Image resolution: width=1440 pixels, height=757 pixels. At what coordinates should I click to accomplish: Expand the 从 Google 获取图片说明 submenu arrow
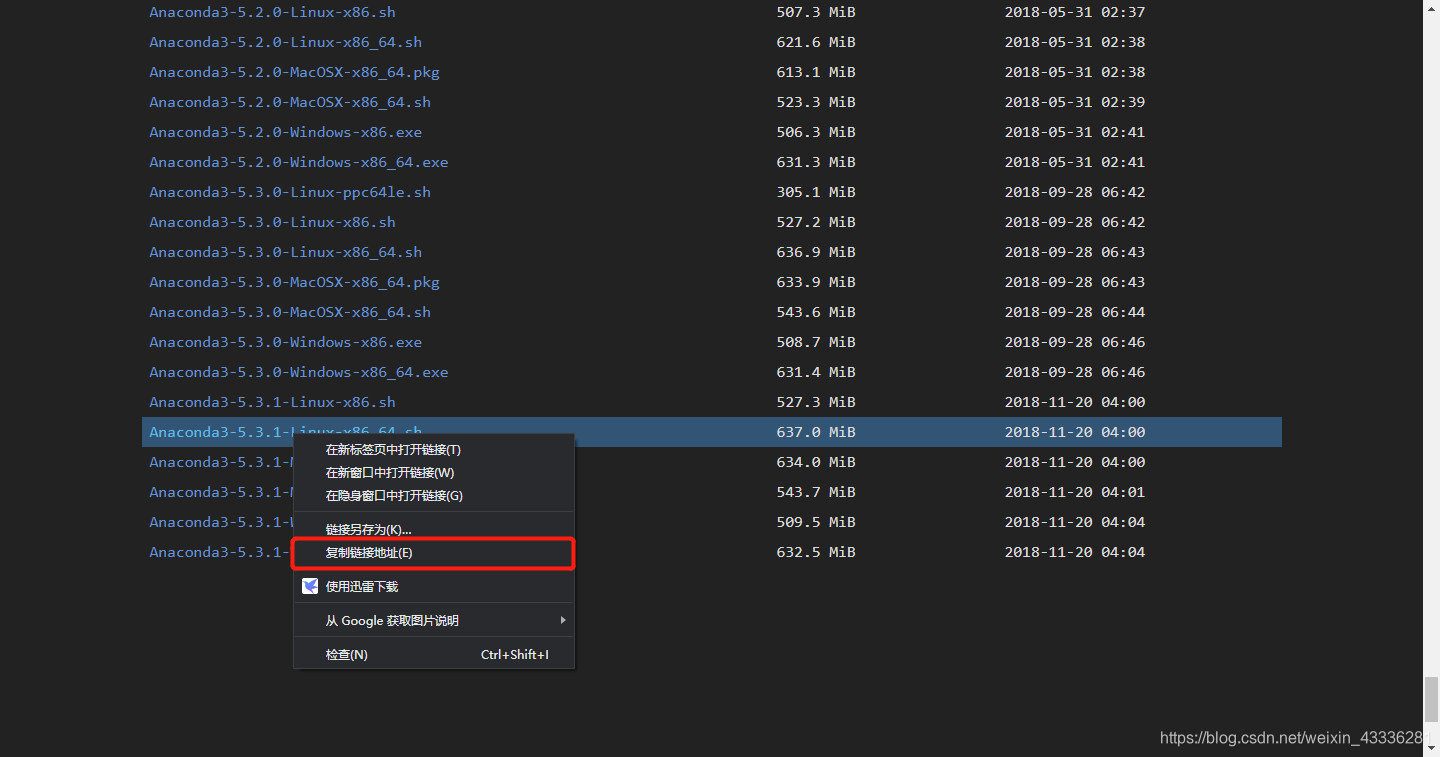click(563, 621)
